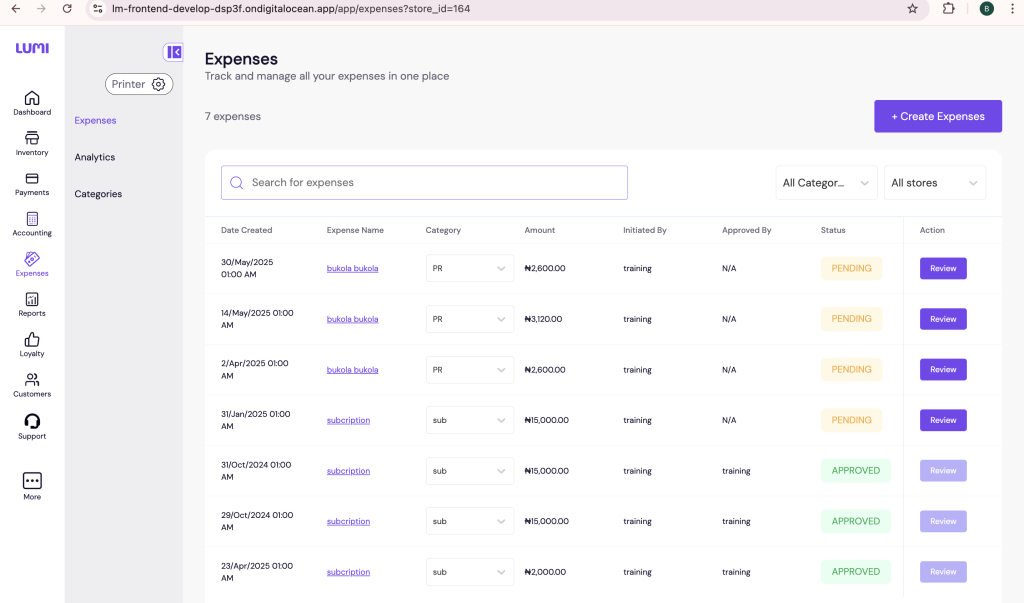Review the 14/May/2025 pending expense
The width and height of the screenshot is (1024, 603).
942,319
